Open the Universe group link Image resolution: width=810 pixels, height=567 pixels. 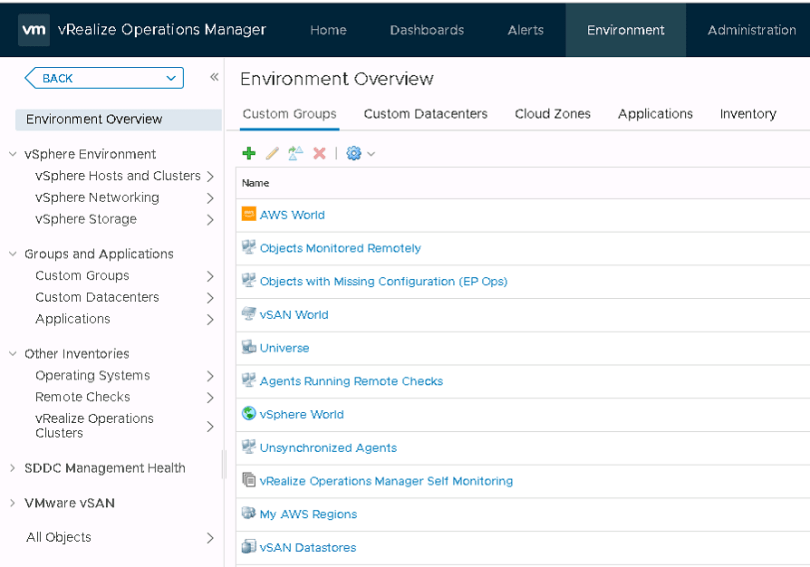coord(285,348)
